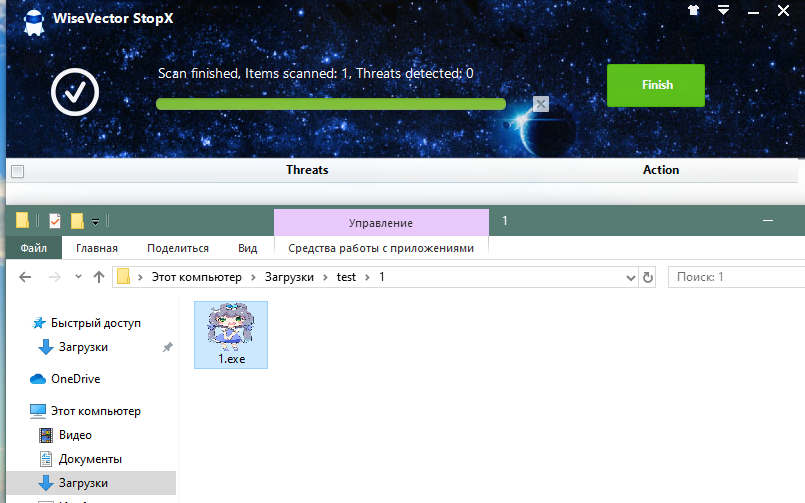Click Загрузки in the address path

click(x=289, y=277)
